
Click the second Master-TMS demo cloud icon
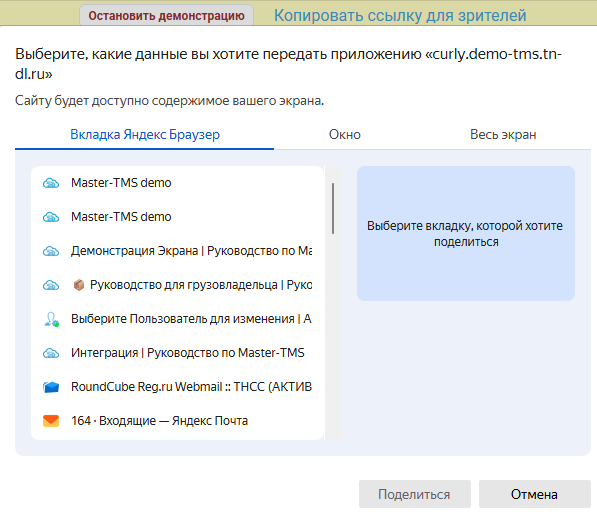coord(51,217)
